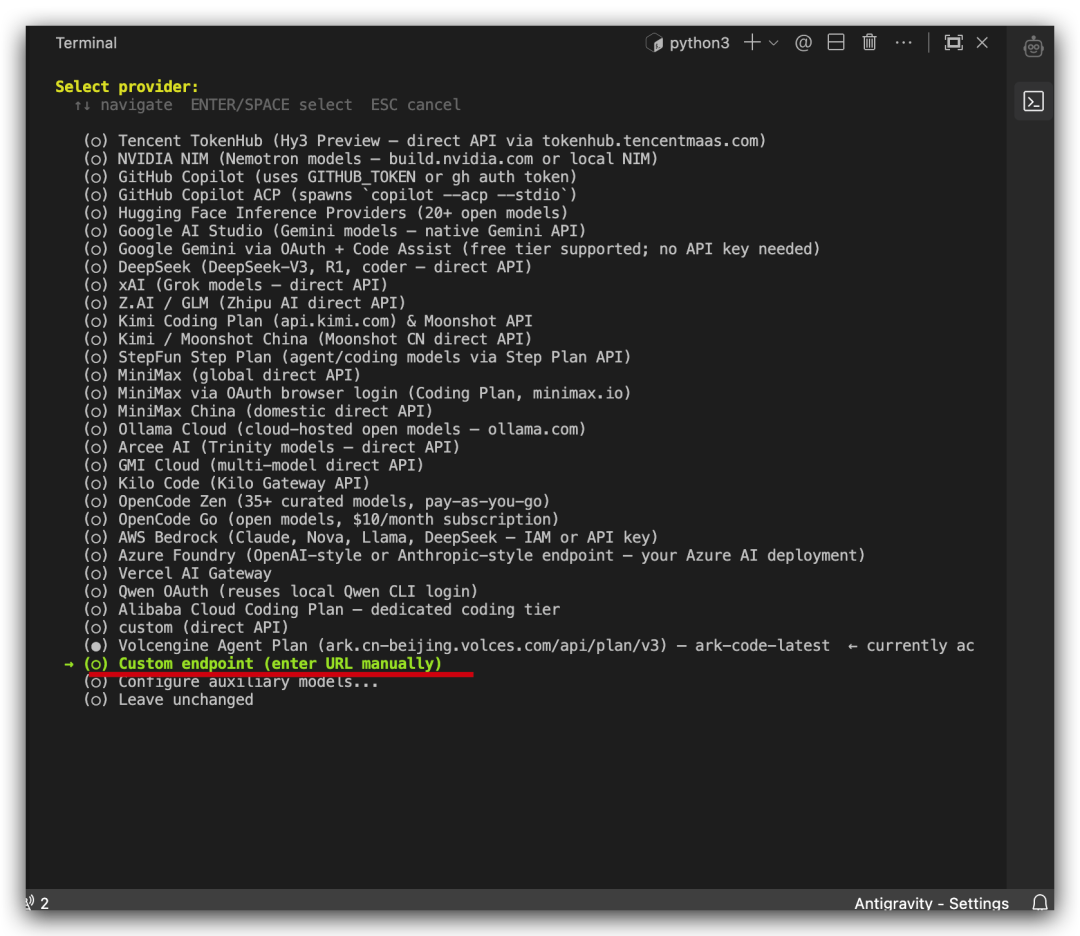Split the terminal panel

(x=835, y=43)
